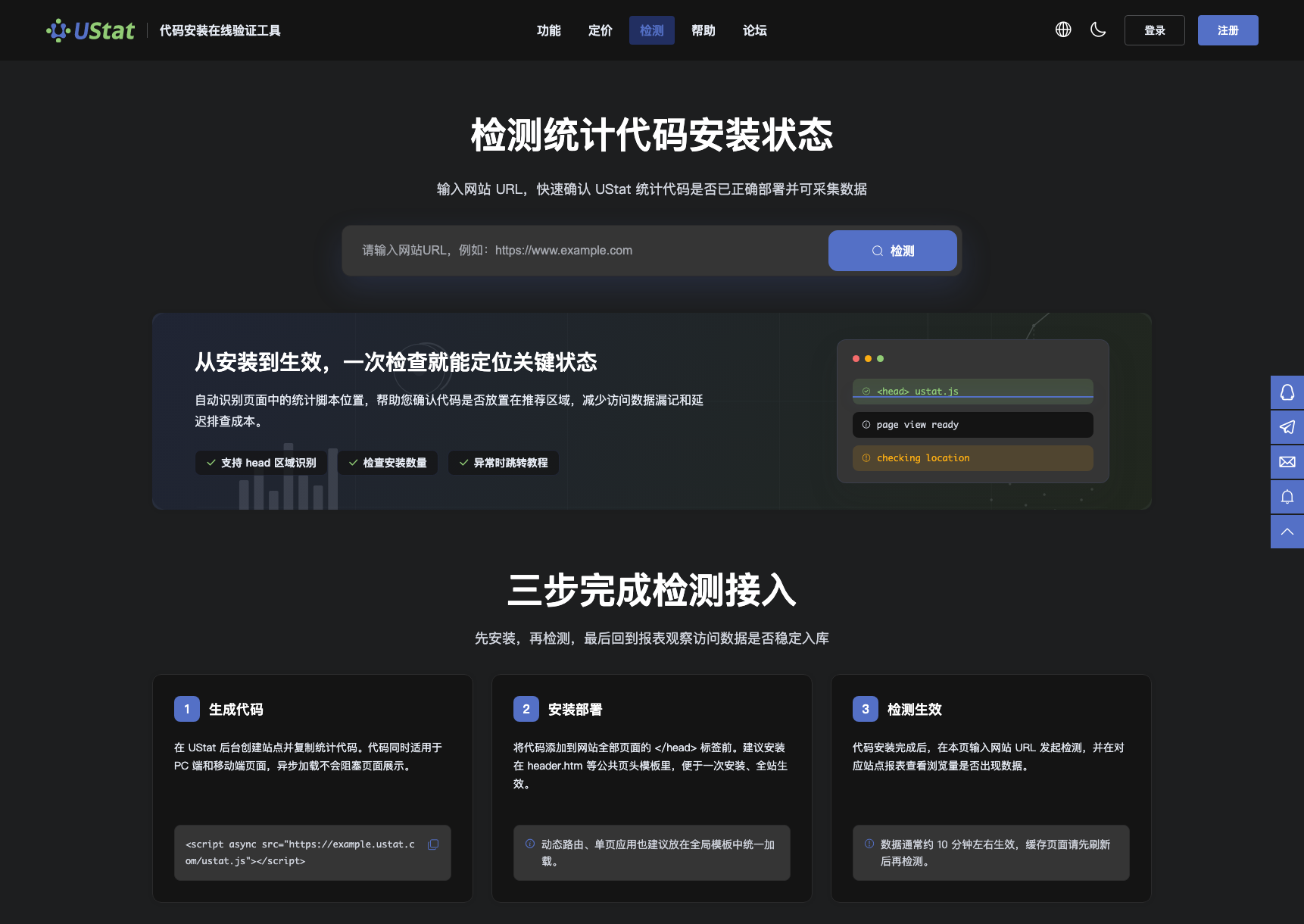Click the step number 2 badge
1304x924 pixels.
526,709
